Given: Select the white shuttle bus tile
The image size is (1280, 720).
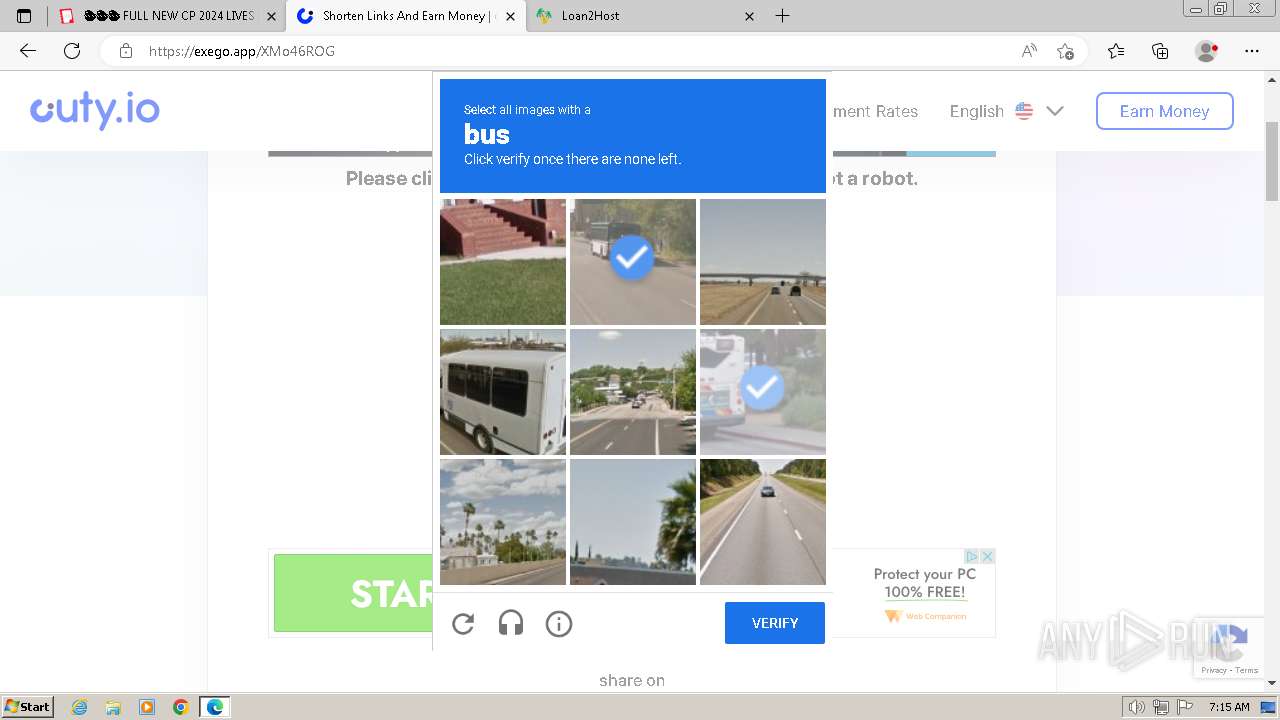Looking at the screenshot, I should click(x=503, y=392).
